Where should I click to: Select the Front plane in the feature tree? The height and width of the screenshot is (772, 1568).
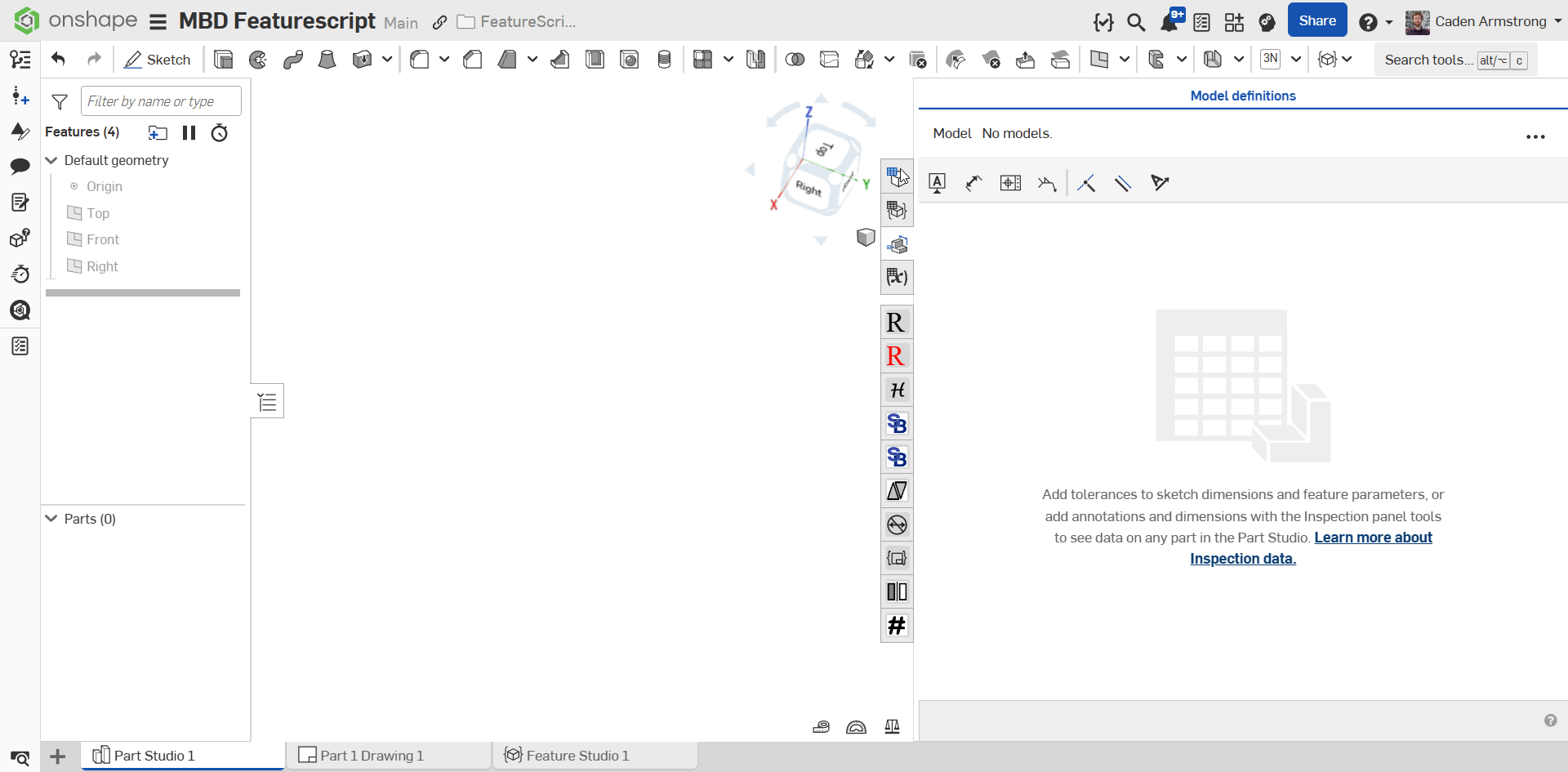(103, 239)
